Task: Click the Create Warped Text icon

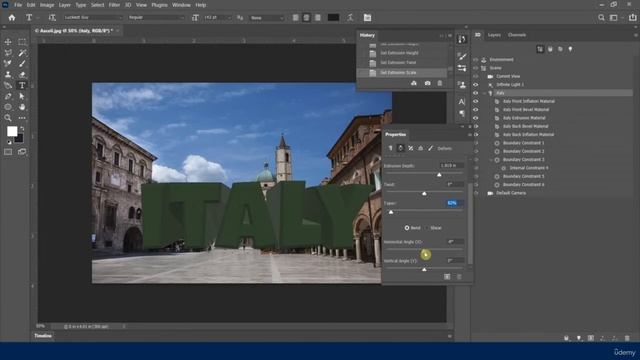Action: pos(350,18)
